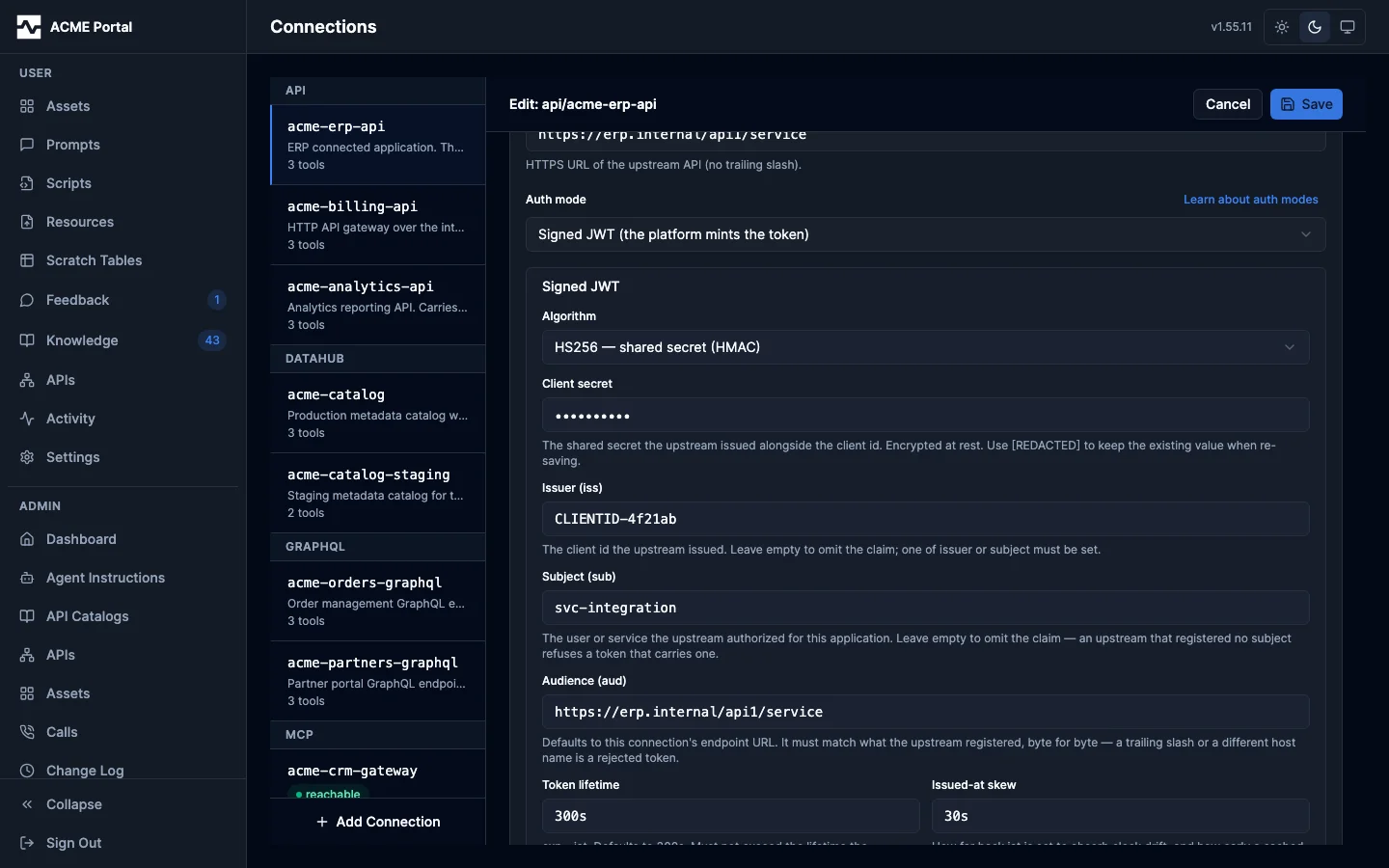Cancel editing the connection

pyautogui.click(x=1228, y=104)
